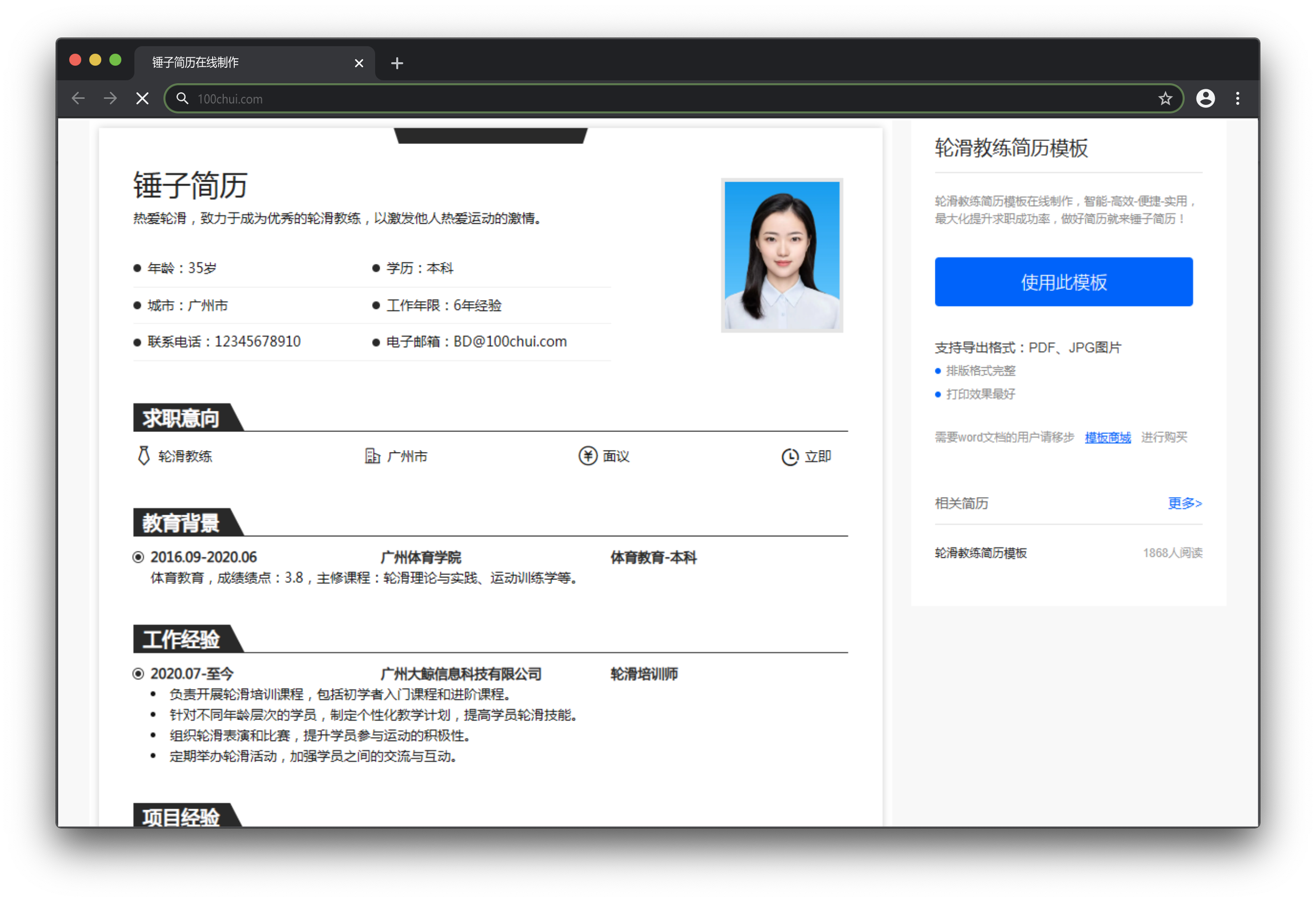The width and height of the screenshot is (1316, 902).
Task: Open the 模板商城 link
Action: [1107, 437]
